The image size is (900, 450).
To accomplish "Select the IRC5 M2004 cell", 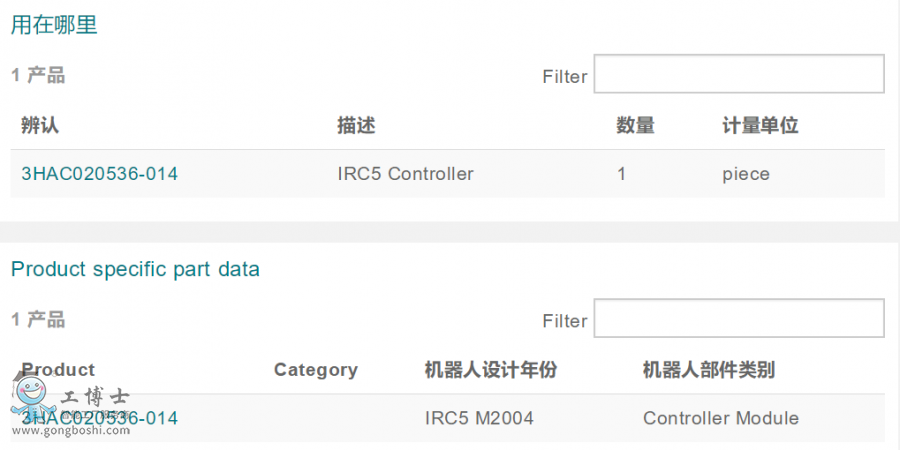I will 479,418.
